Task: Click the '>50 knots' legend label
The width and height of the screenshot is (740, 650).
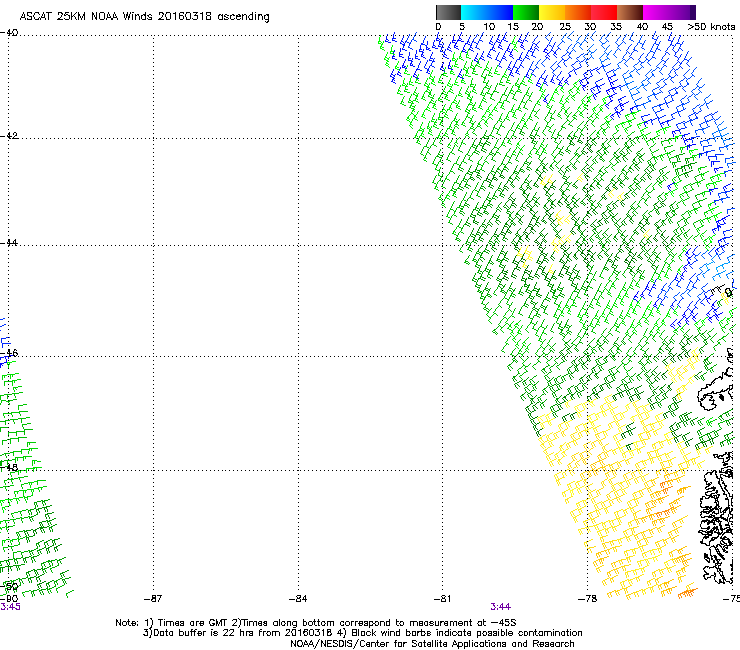Action: (x=711, y=27)
